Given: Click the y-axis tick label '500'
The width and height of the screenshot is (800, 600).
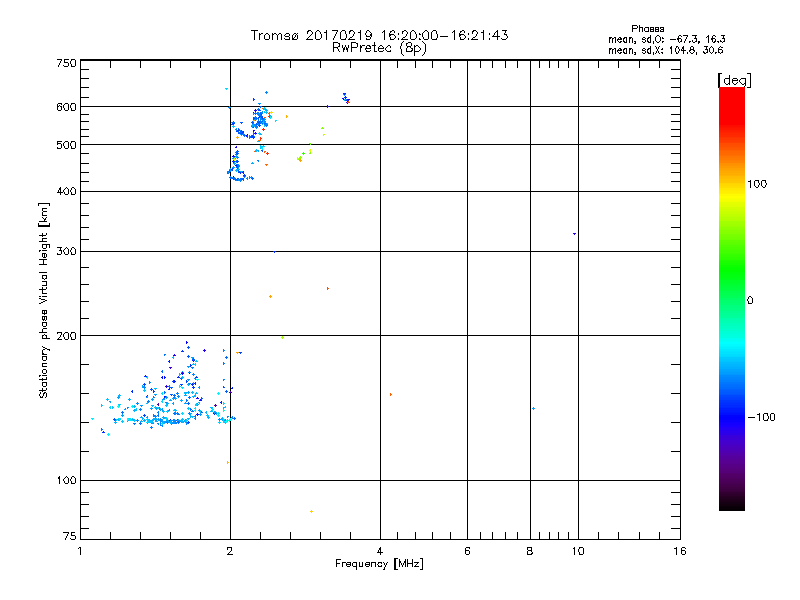Looking at the screenshot, I should pyautogui.click(x=66, y=145).
